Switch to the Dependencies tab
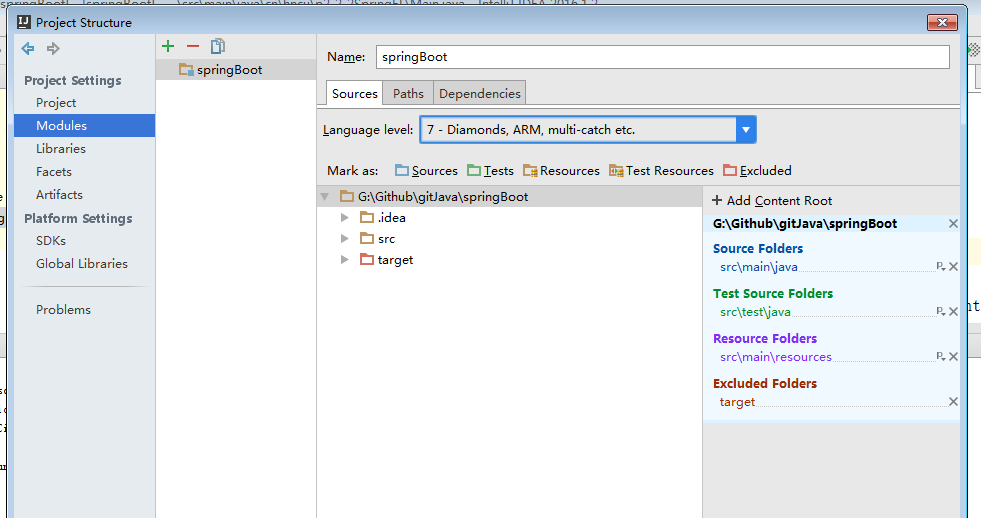The height and width of the screenshot is (518, 981). click(x=480, y=93)
